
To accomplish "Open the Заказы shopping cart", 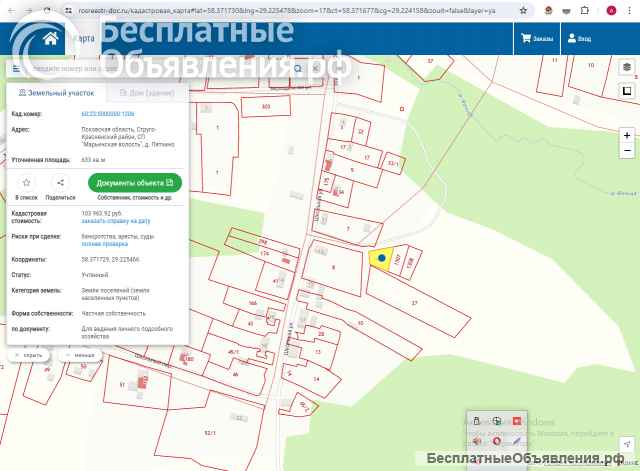I will point(535,39).
